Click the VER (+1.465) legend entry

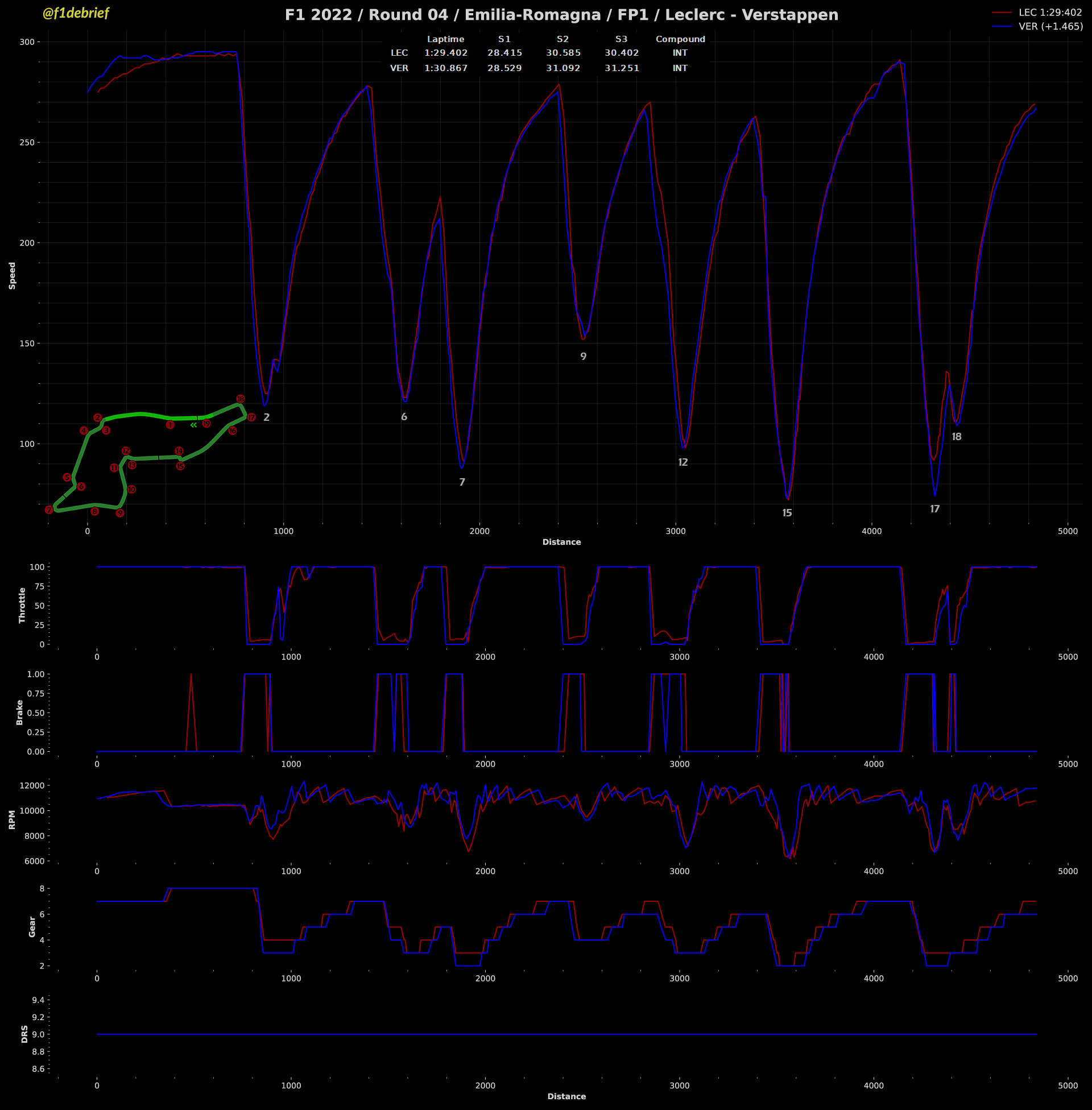click(1050, 26)
